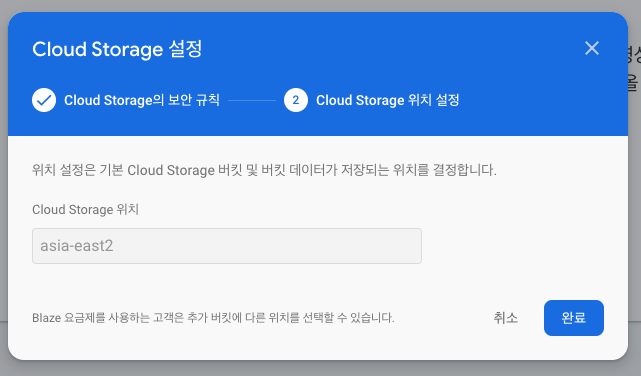
Task: Go back to Cloud Storage의 보안 규칙 step
Action: [x=141, y=100]
